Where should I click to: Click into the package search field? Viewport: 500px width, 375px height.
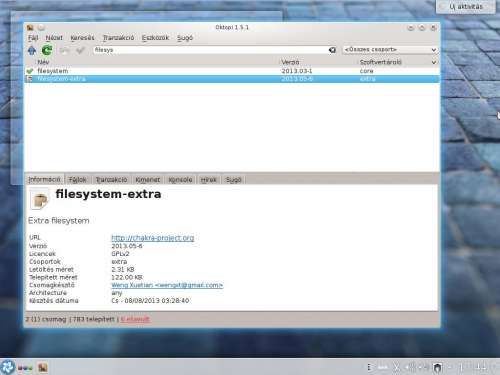[x=210, y=50]
